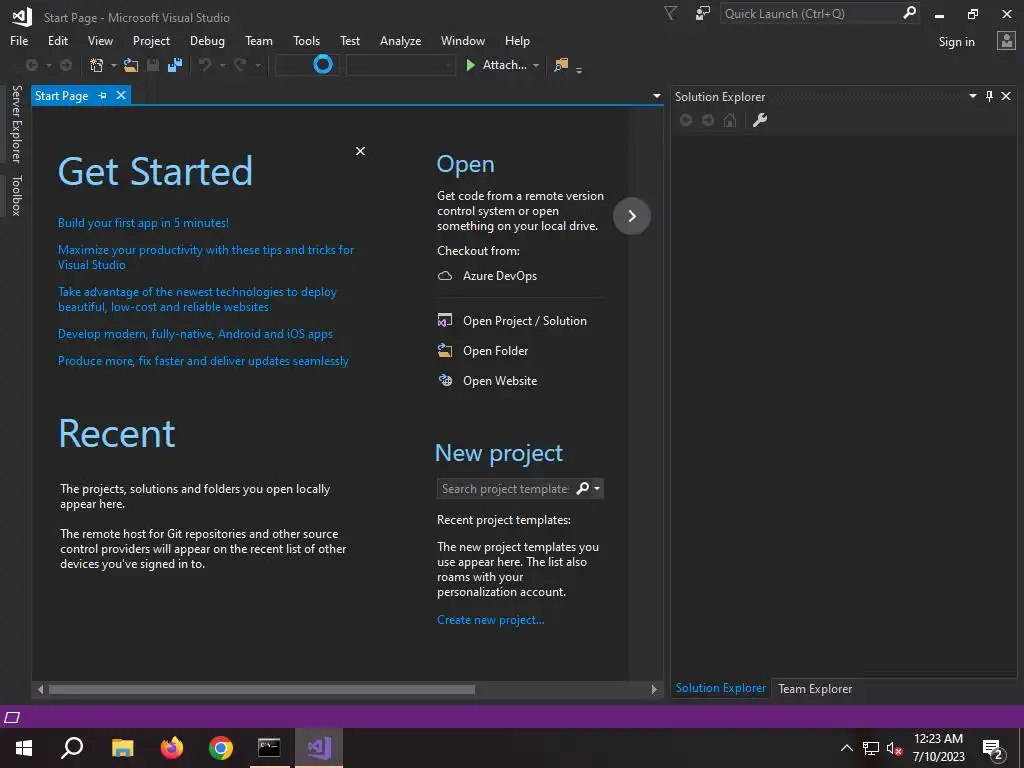
Task: Open the Help menu
Action: 517,40
